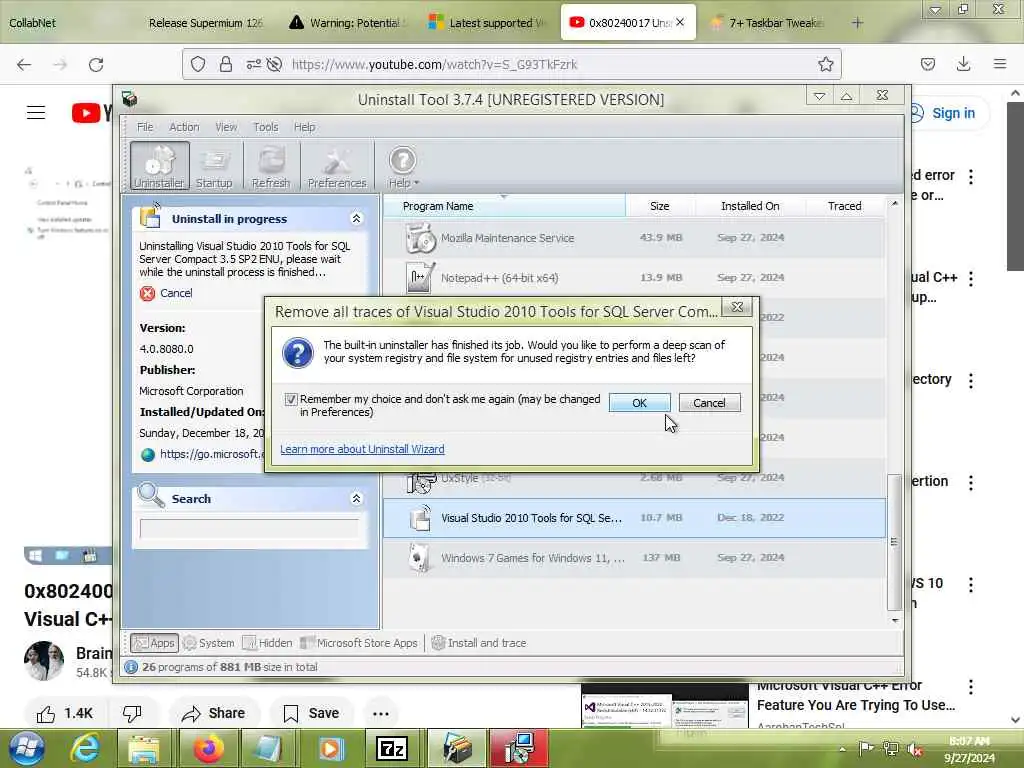Click the Visual Studio 2010 Tools row icon

(x=420, y=518)
